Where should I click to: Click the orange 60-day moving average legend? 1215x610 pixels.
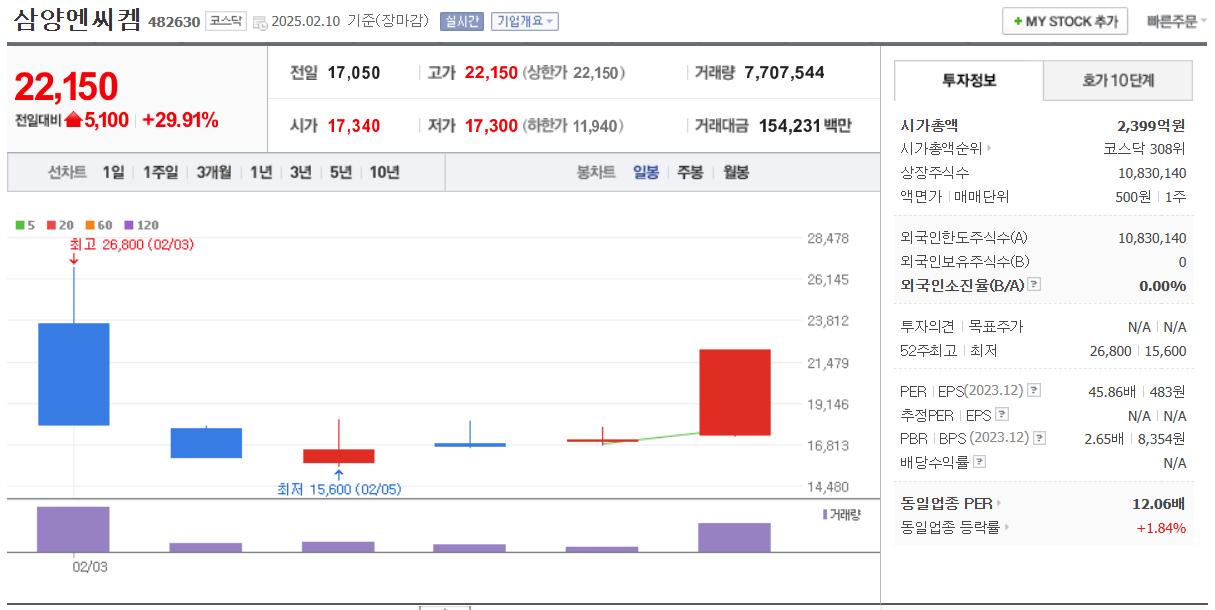click(99, 225)
